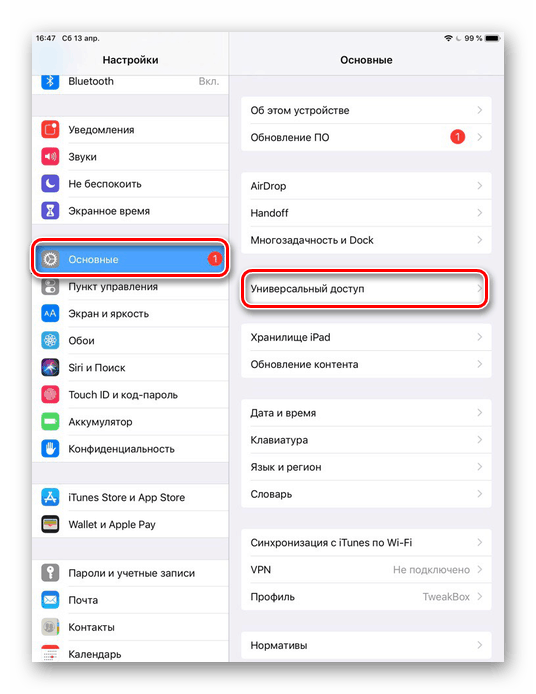Tap the Bluetooth icon in sidebar
This screenshot has height=694, width=536.
coord(50,81)
